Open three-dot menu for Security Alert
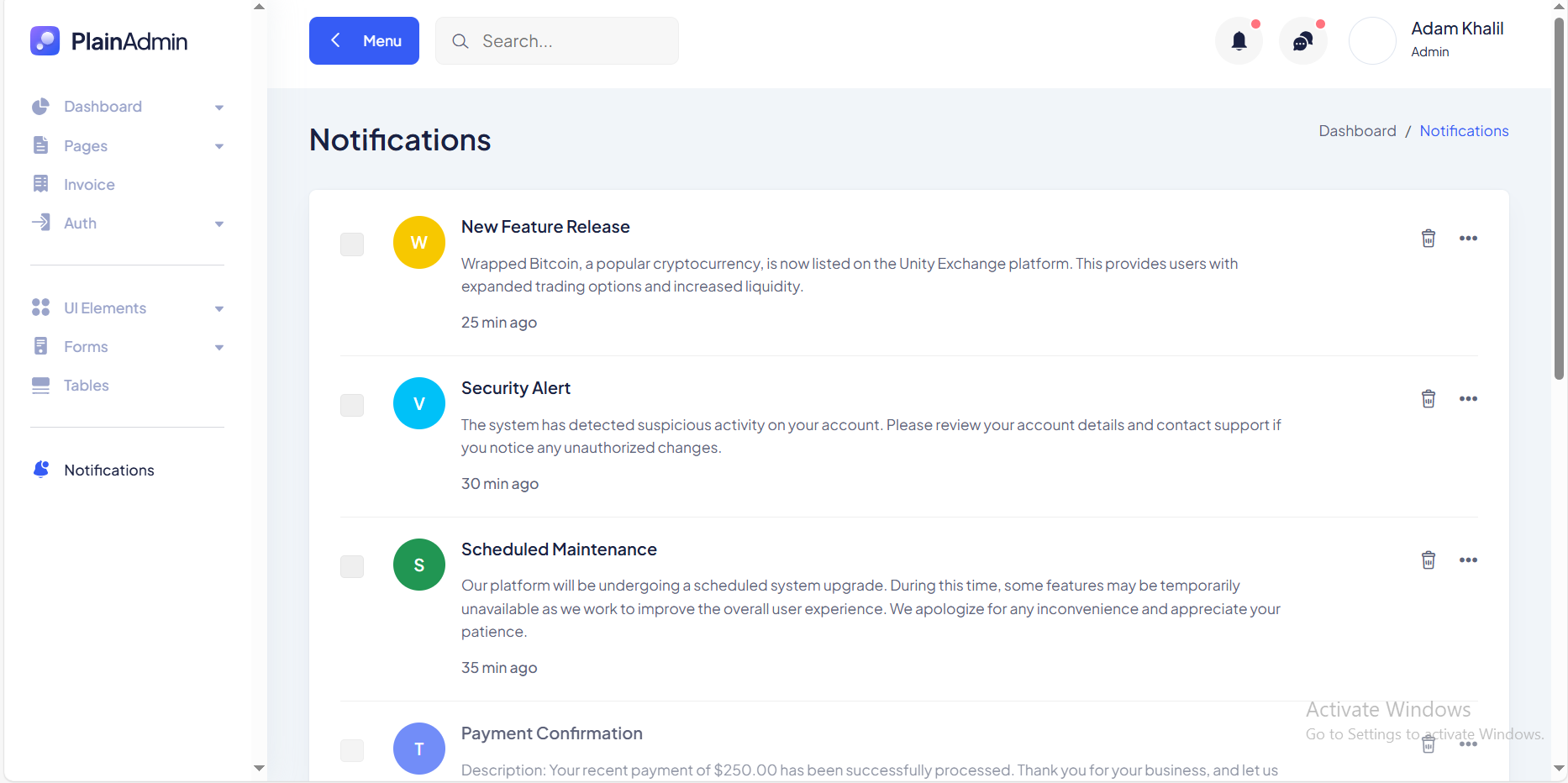Image resolution: width=1568 pixels, height=783 pixels. click(1468, 399)
